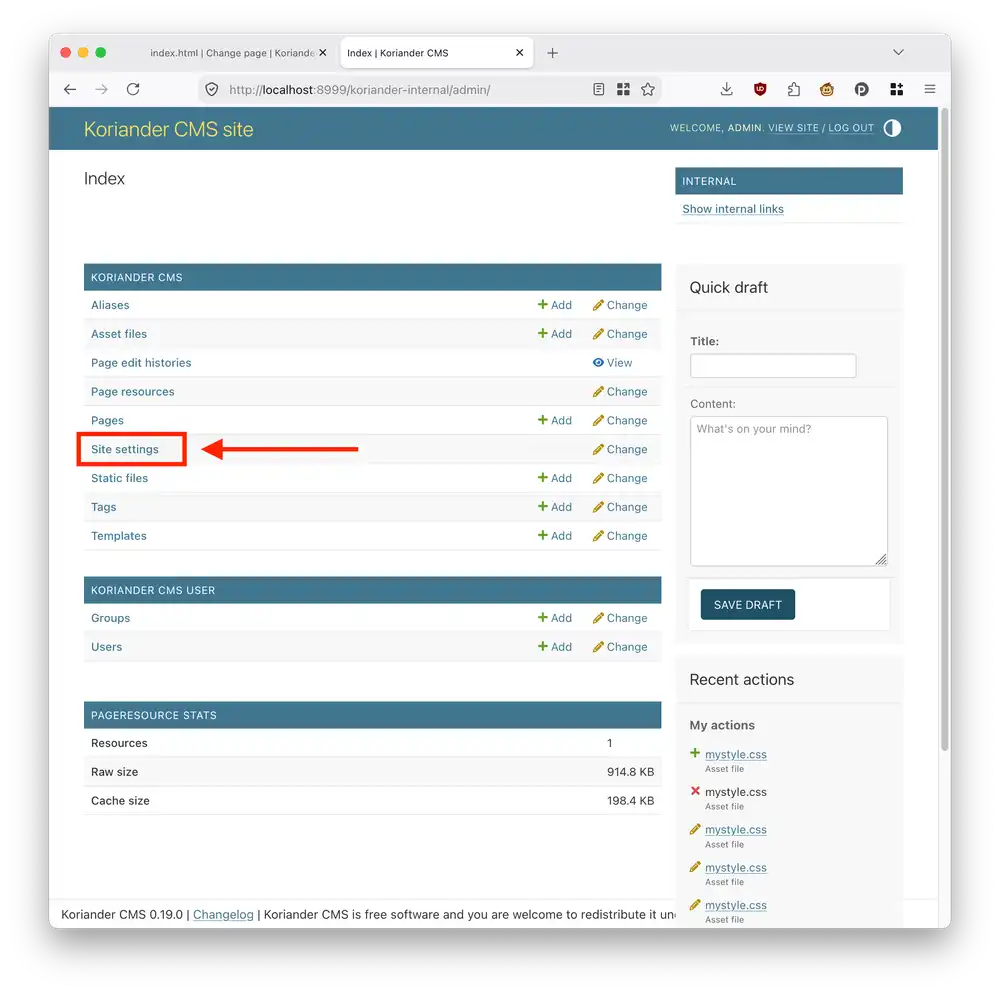The height and width of the screenshot is (993, 1000).
Task: Close the Index Koriander CMS tab
Action: [x=519, y=53]
